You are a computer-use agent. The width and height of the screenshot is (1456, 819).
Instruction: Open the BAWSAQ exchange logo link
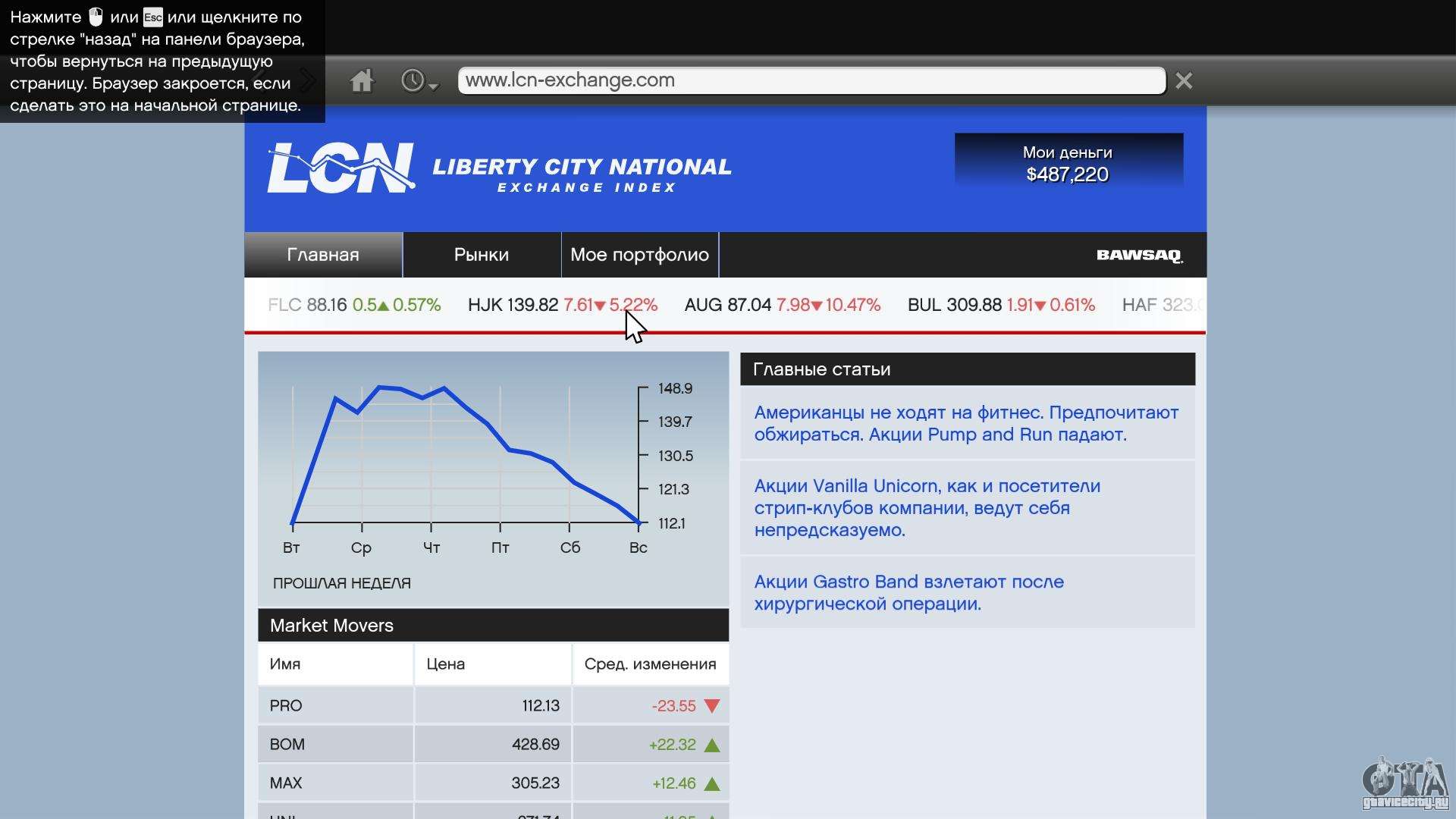(x=1140, y=256)
